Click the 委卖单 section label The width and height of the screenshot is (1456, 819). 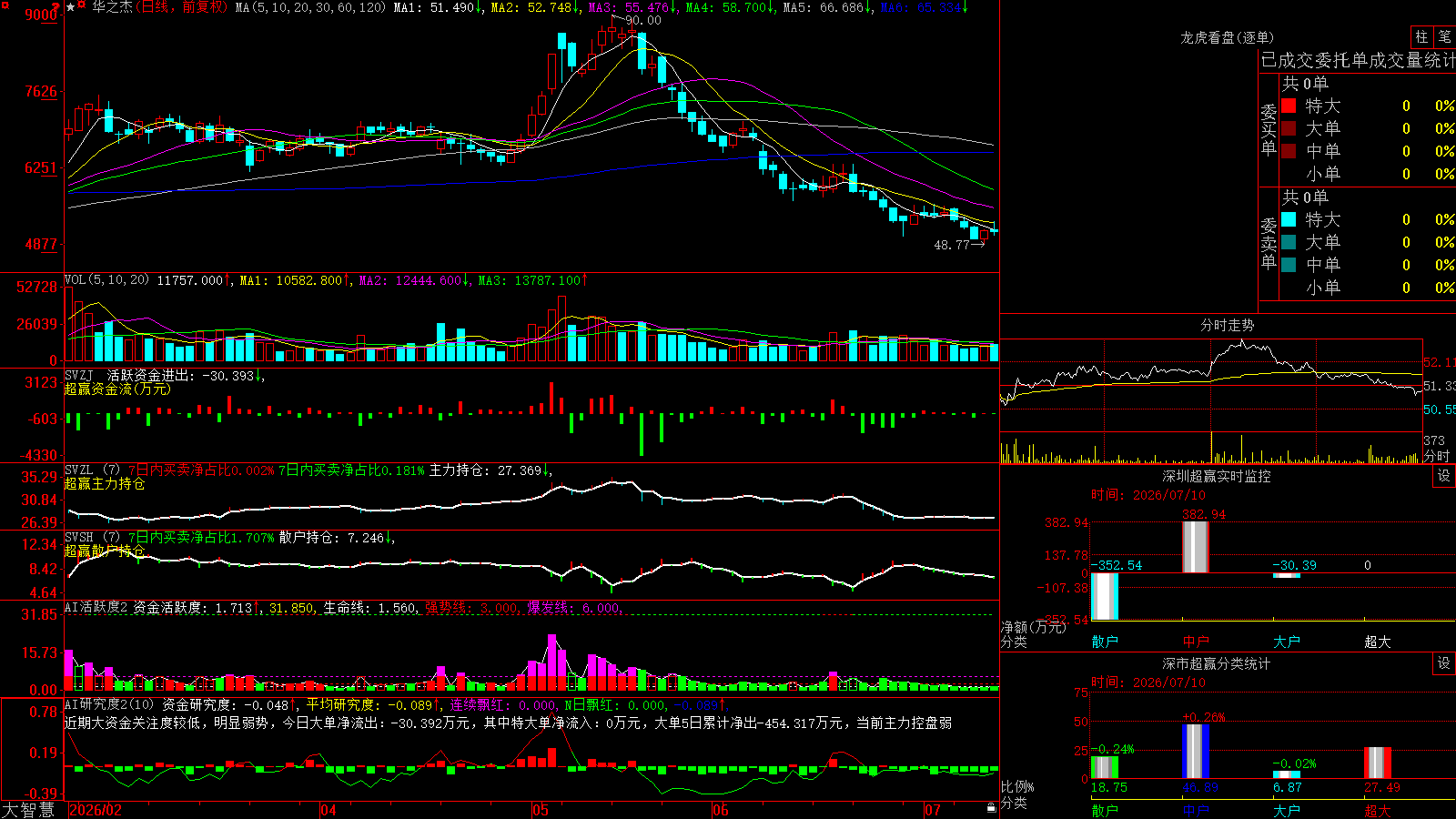coord(1269,243)
